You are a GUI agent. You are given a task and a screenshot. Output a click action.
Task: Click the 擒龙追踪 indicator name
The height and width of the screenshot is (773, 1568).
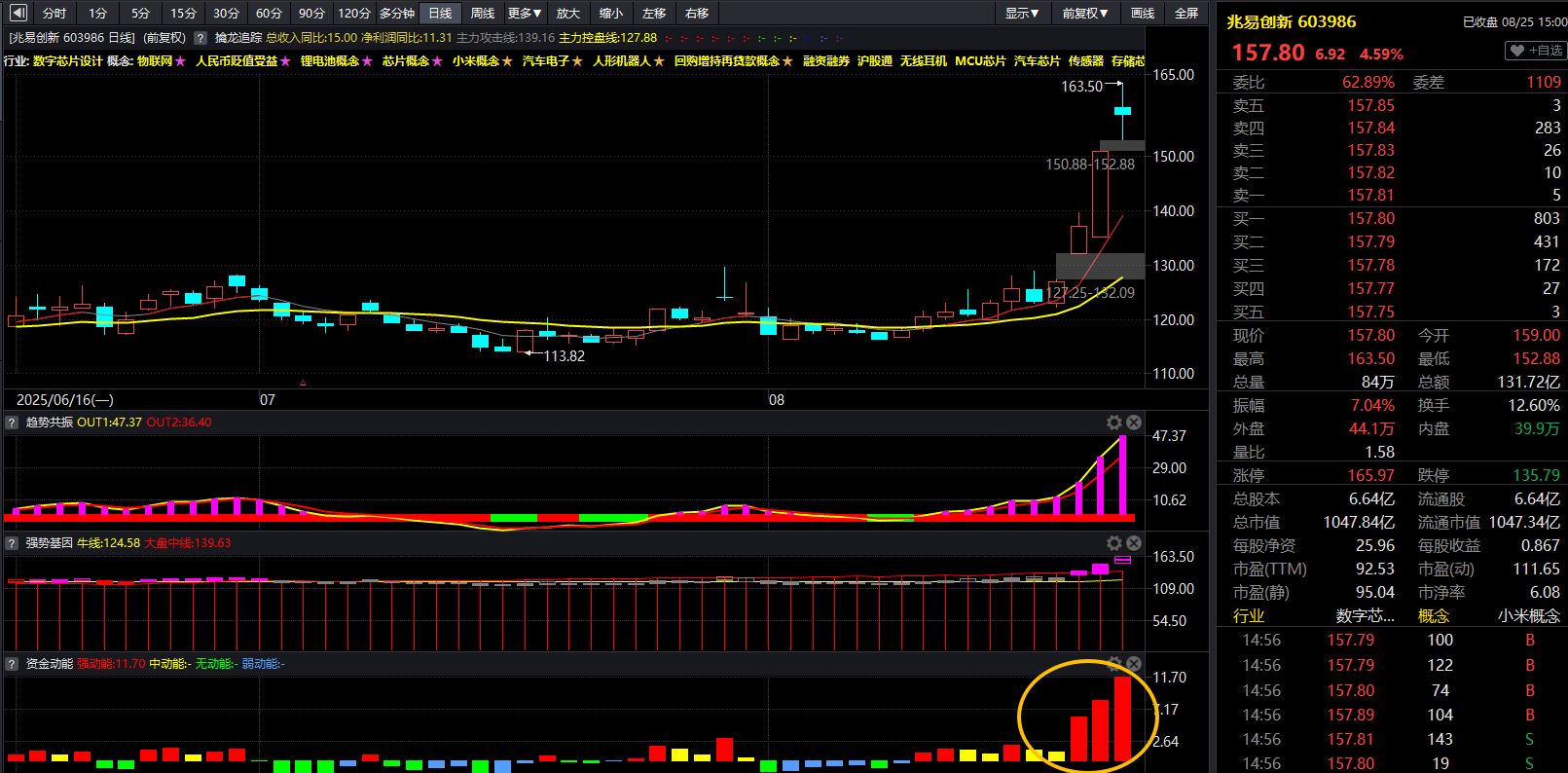[238, 38]
